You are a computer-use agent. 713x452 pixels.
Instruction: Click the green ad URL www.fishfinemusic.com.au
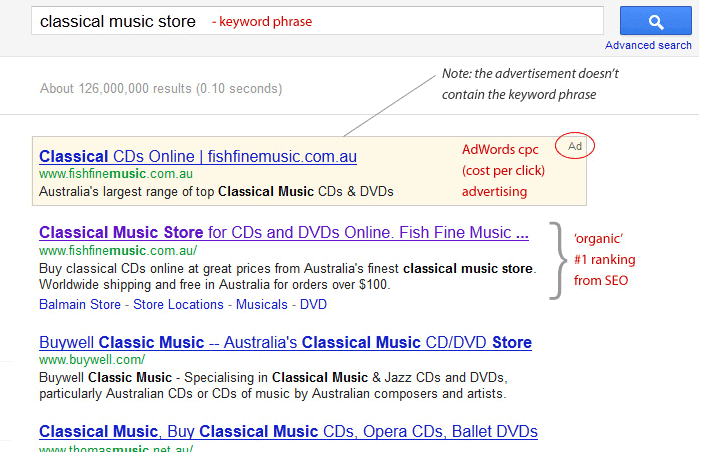click(116, 174)
